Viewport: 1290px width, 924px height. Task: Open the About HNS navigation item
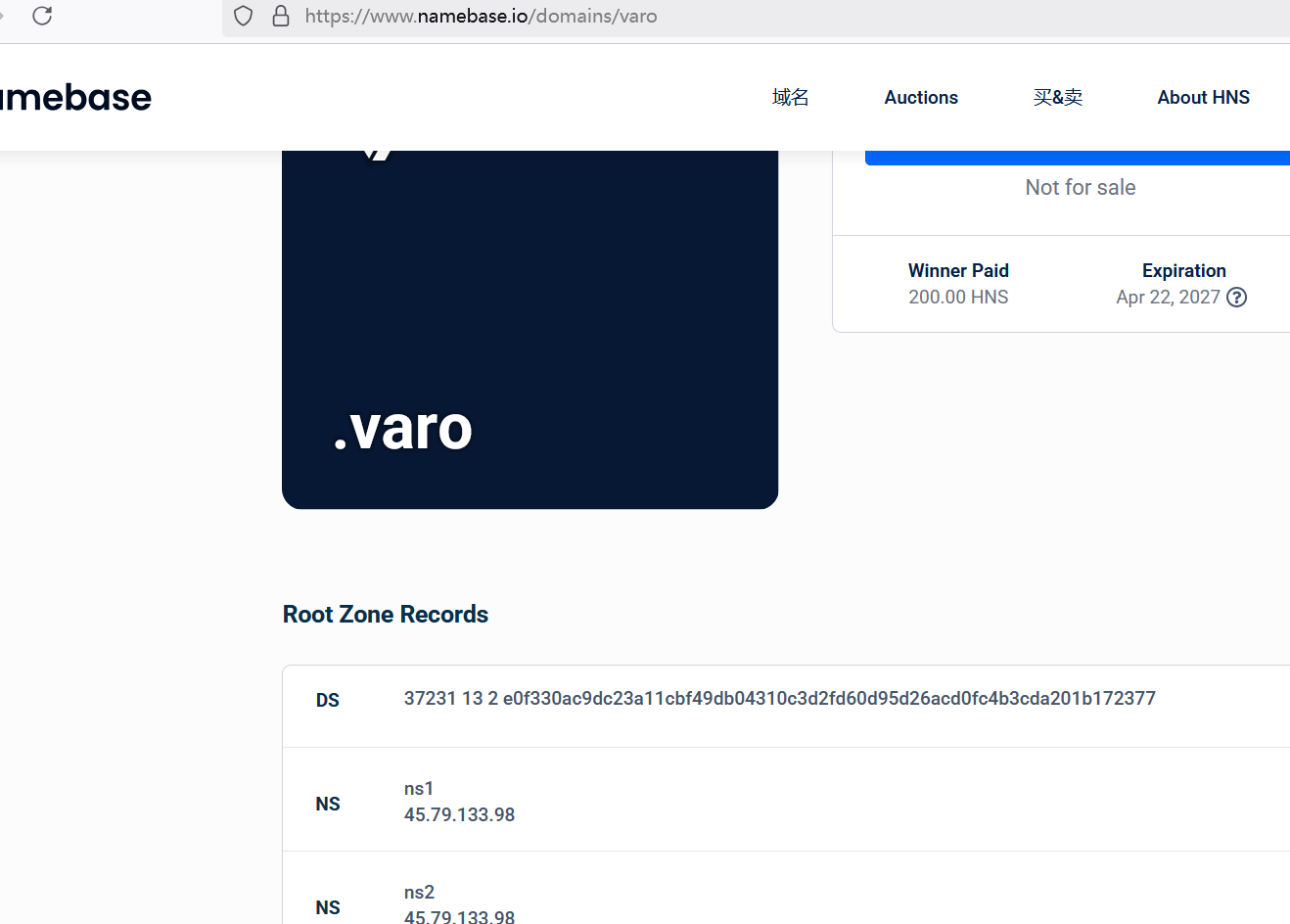1203,97
